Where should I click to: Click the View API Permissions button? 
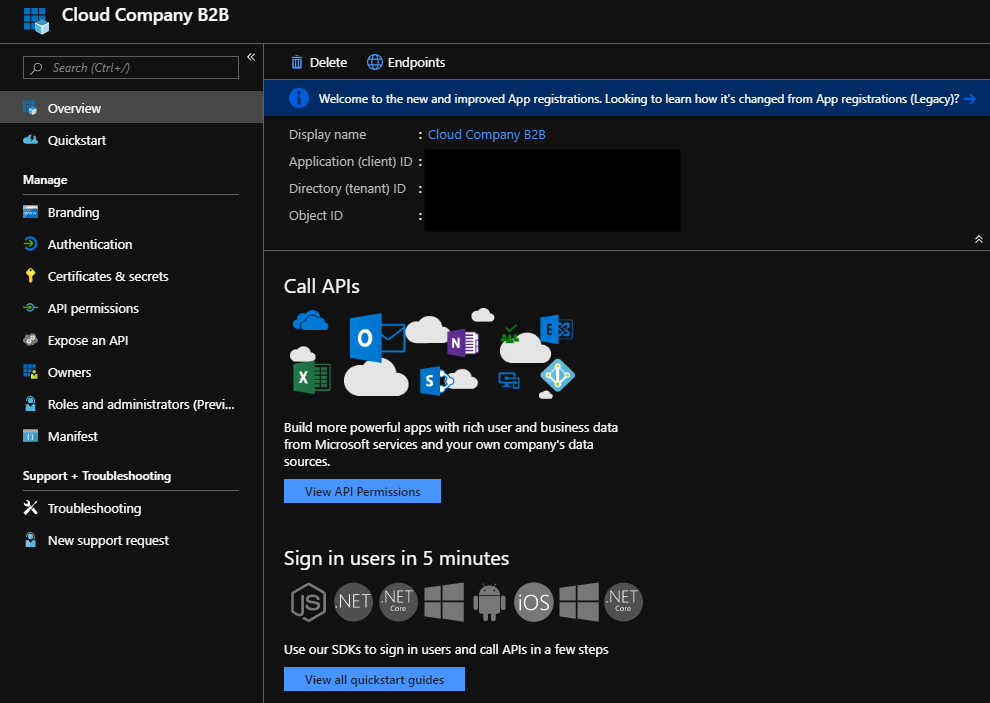pos(362,491)
